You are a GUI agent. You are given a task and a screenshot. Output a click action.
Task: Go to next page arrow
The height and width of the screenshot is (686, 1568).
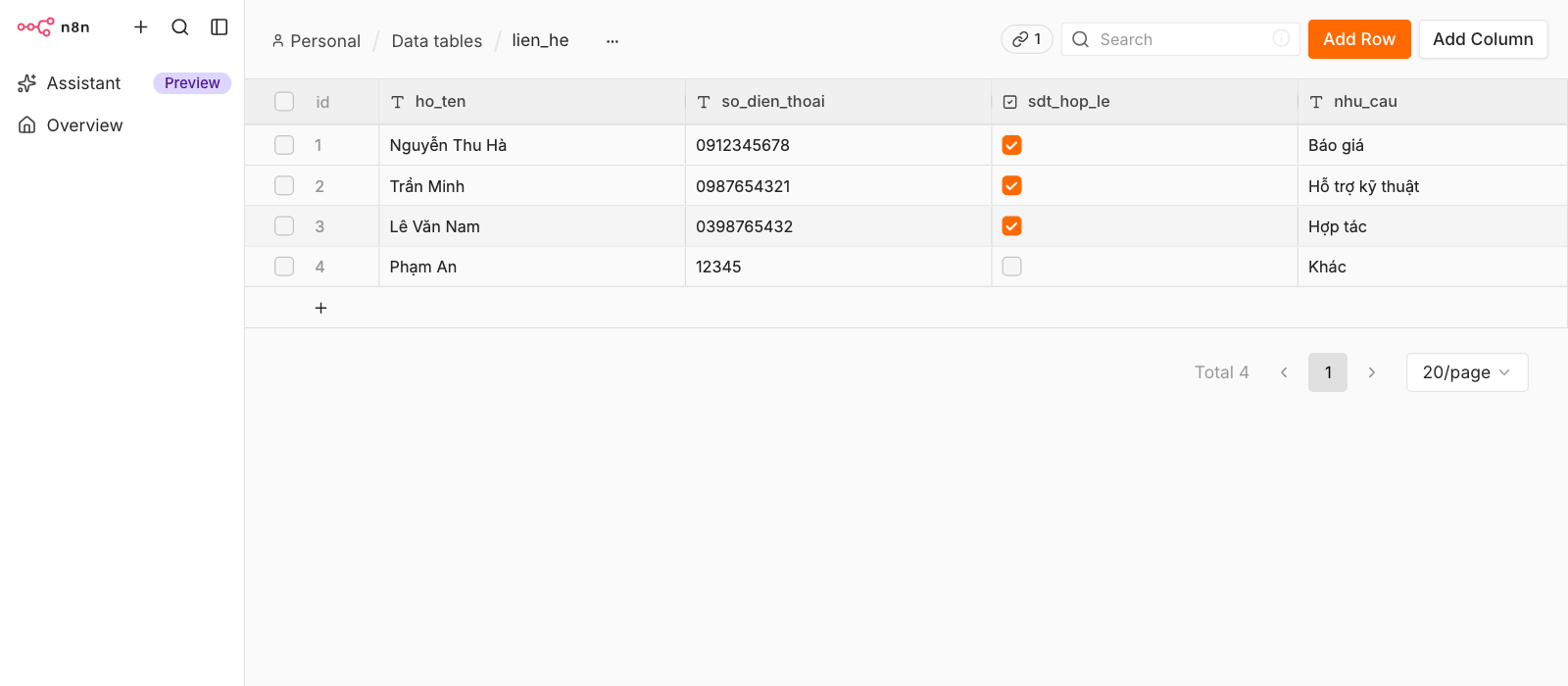1372,372
